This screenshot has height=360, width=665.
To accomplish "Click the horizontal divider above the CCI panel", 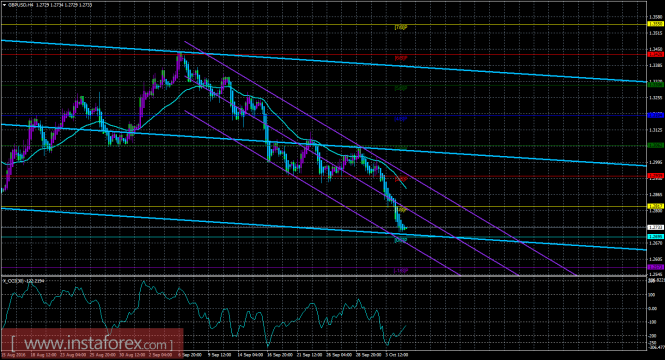I will click(323, 276).
